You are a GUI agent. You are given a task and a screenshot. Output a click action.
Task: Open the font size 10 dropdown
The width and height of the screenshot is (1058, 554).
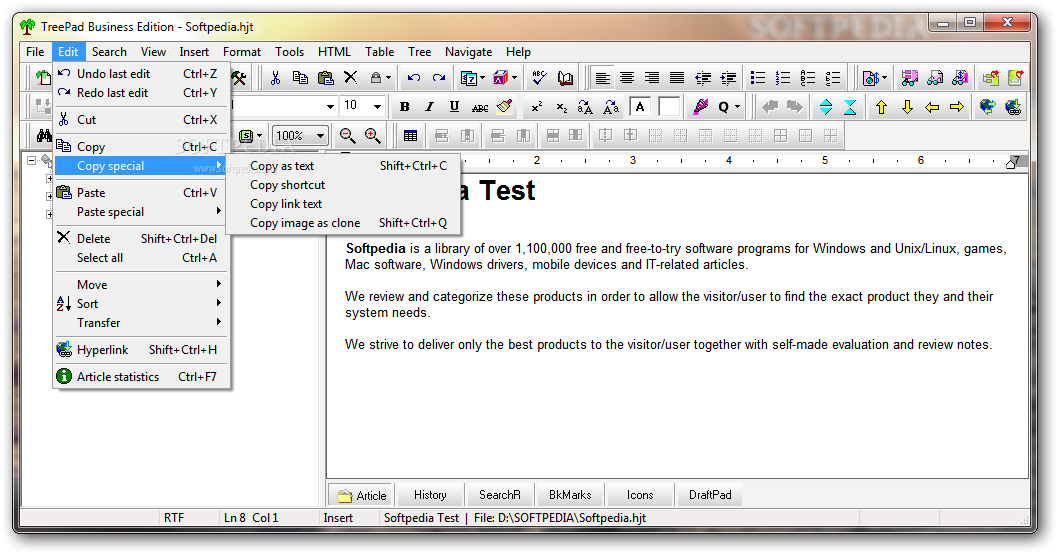click(x=377, y=106)
